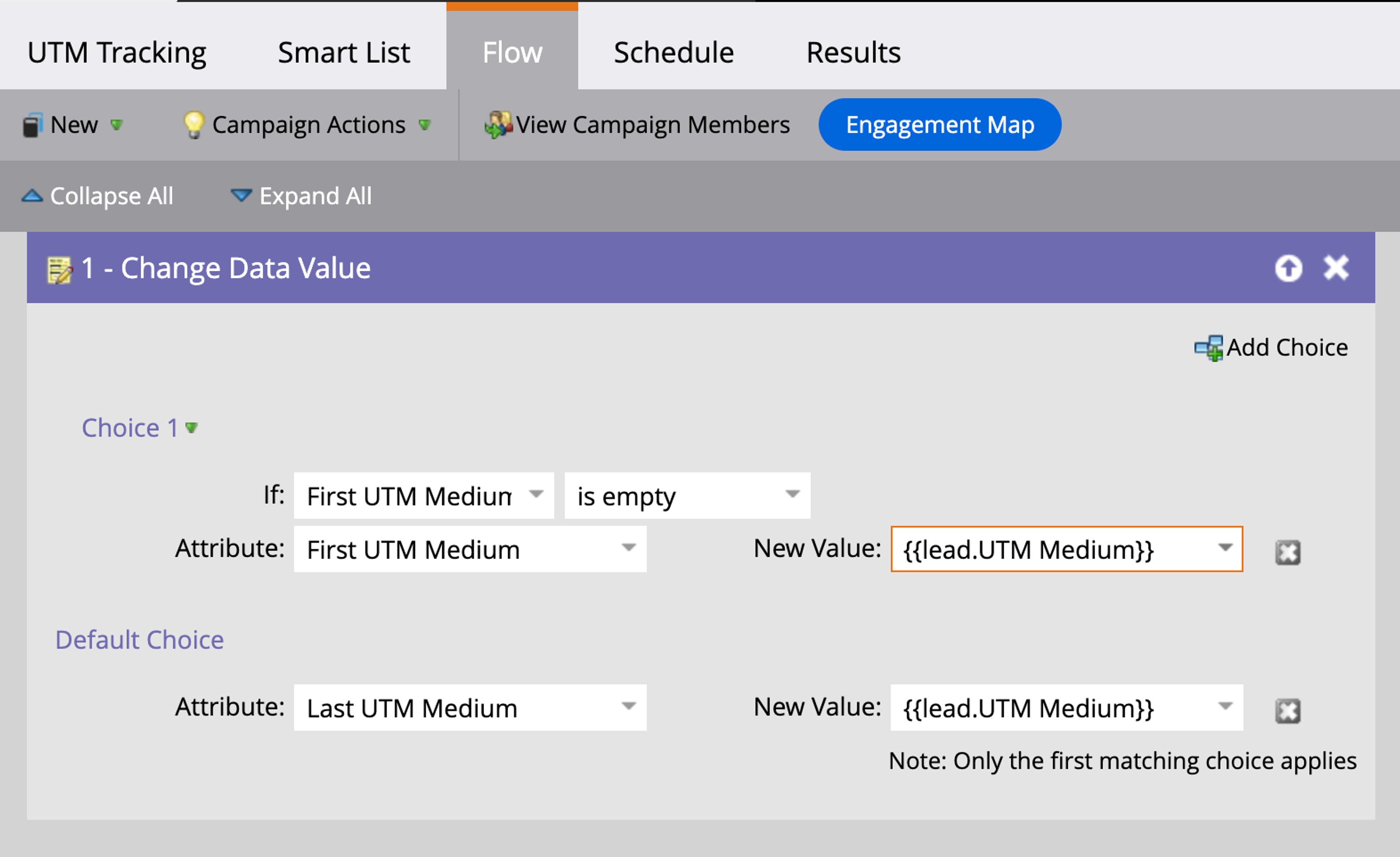Click the New document icon
Screen dimensions: 1400x857
pos(33,125)
